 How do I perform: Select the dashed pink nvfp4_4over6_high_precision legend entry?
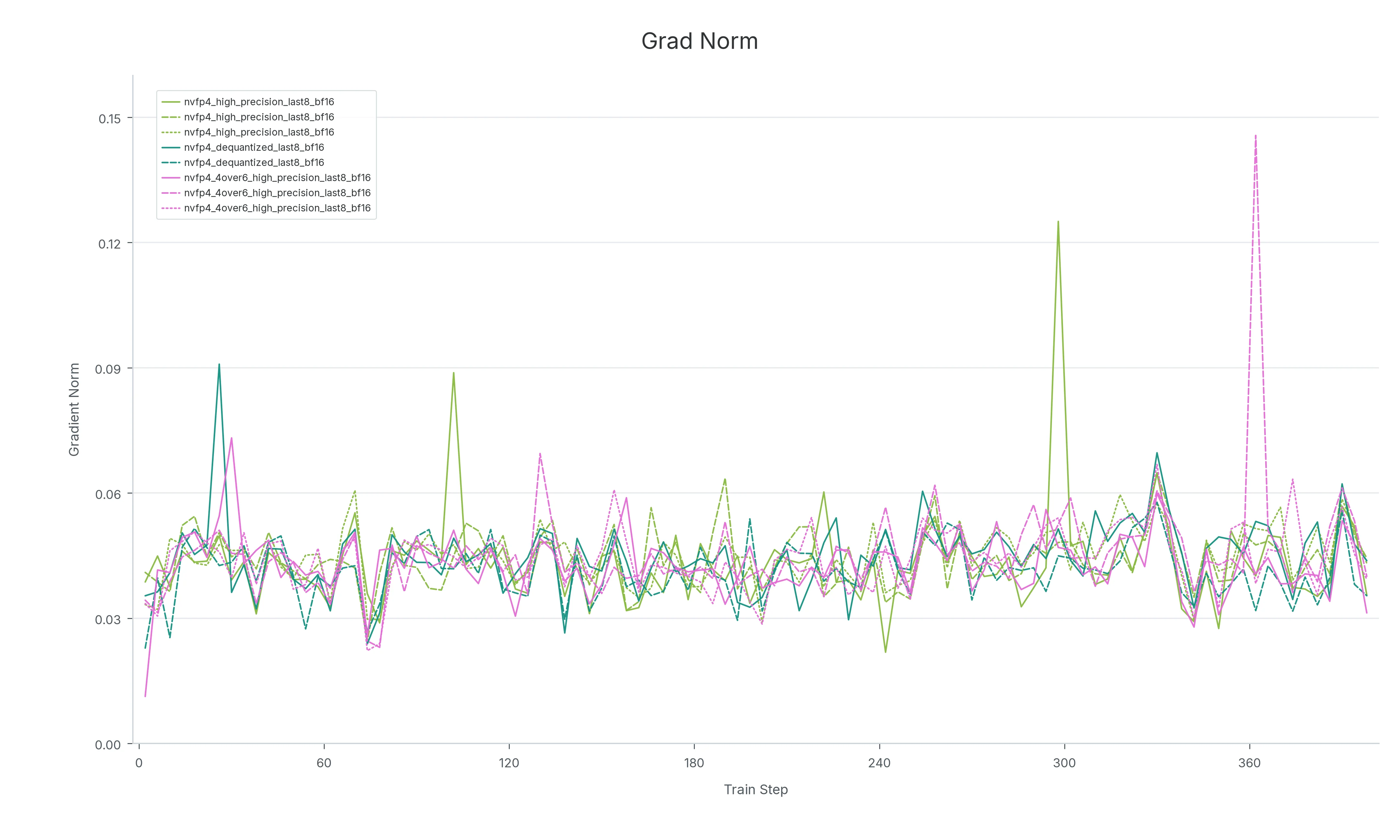266,193
